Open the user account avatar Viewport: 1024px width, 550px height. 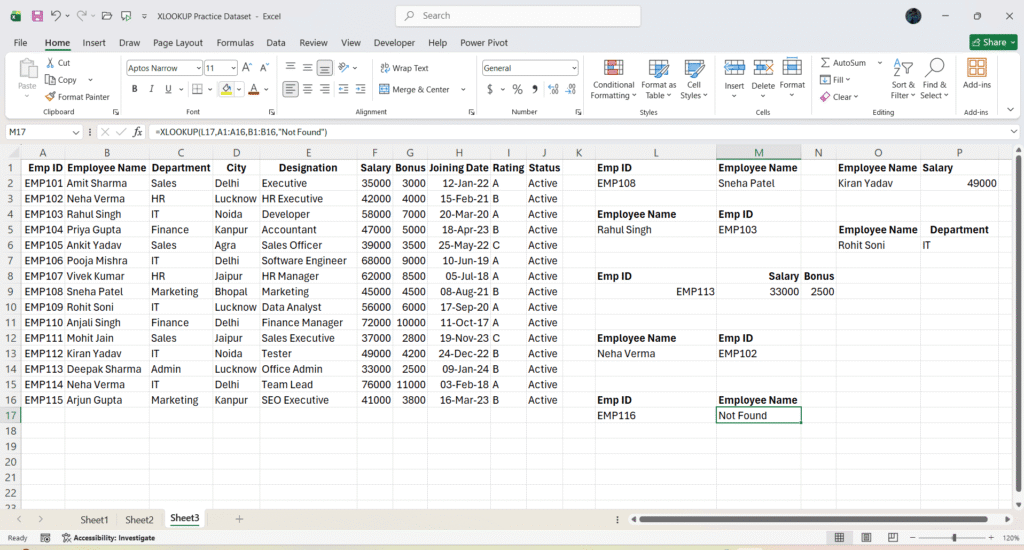913,16
